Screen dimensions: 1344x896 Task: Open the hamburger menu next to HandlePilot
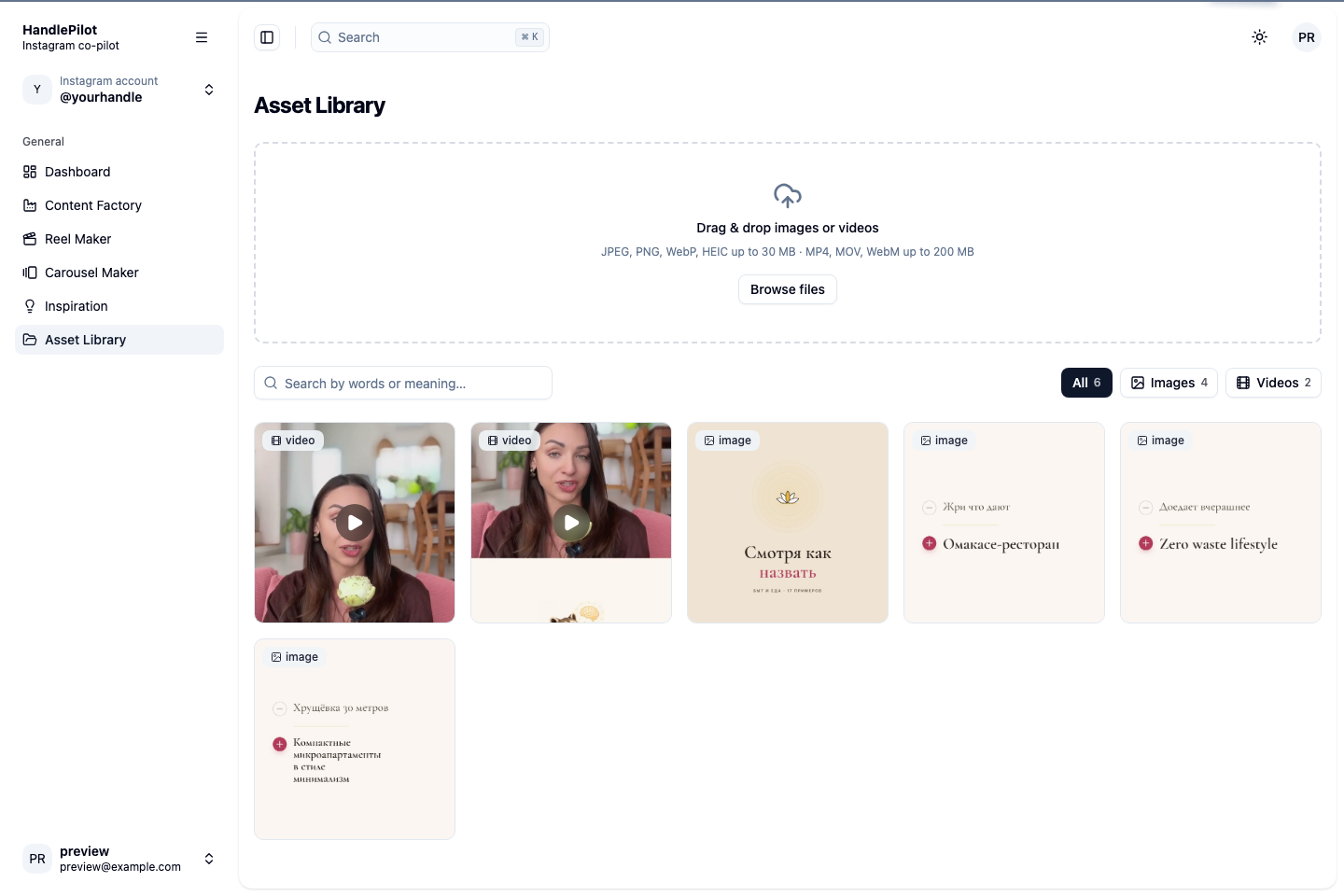pos(202,37)
